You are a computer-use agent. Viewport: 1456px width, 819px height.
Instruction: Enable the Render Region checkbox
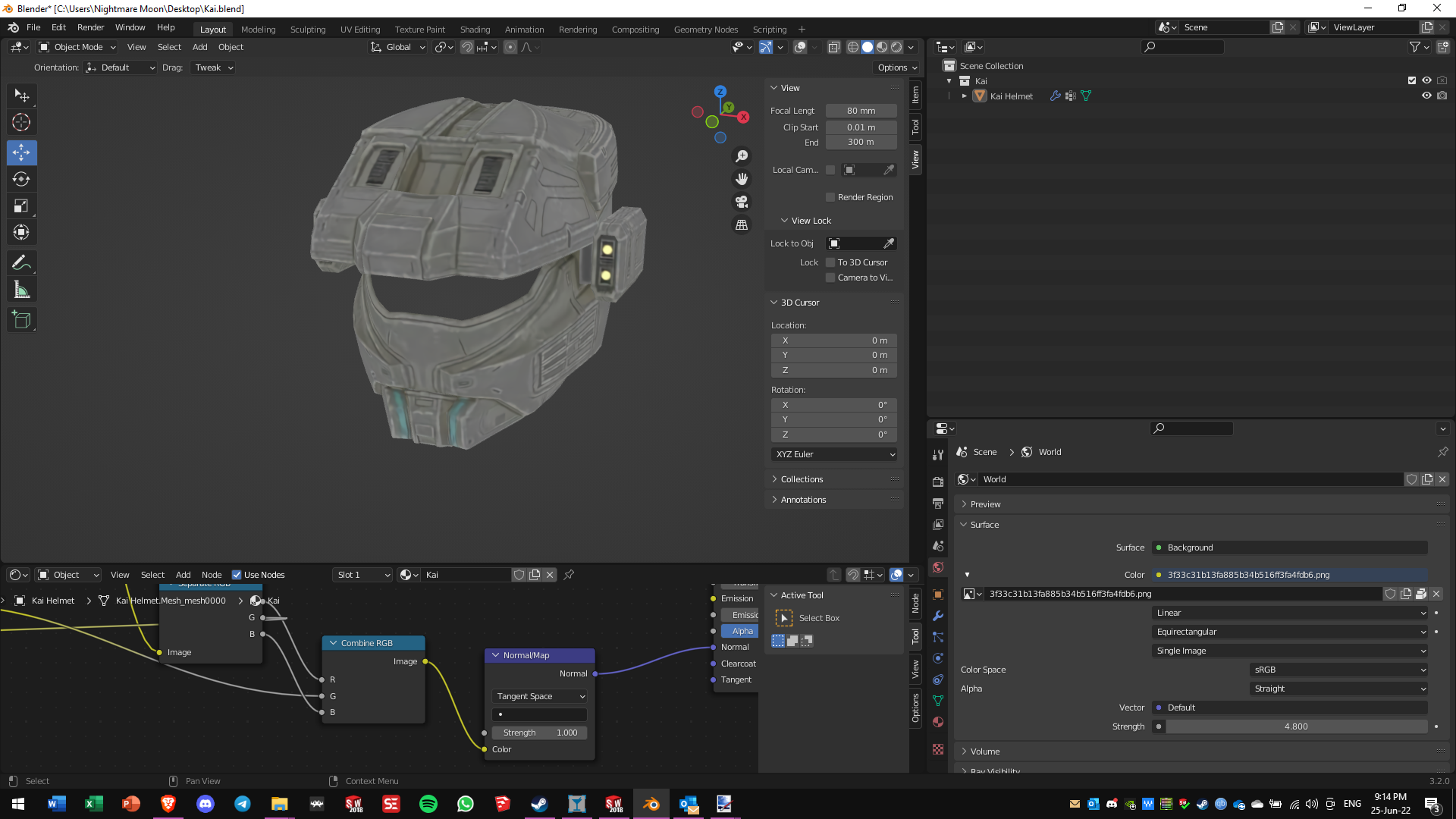(x=830, y=197)
